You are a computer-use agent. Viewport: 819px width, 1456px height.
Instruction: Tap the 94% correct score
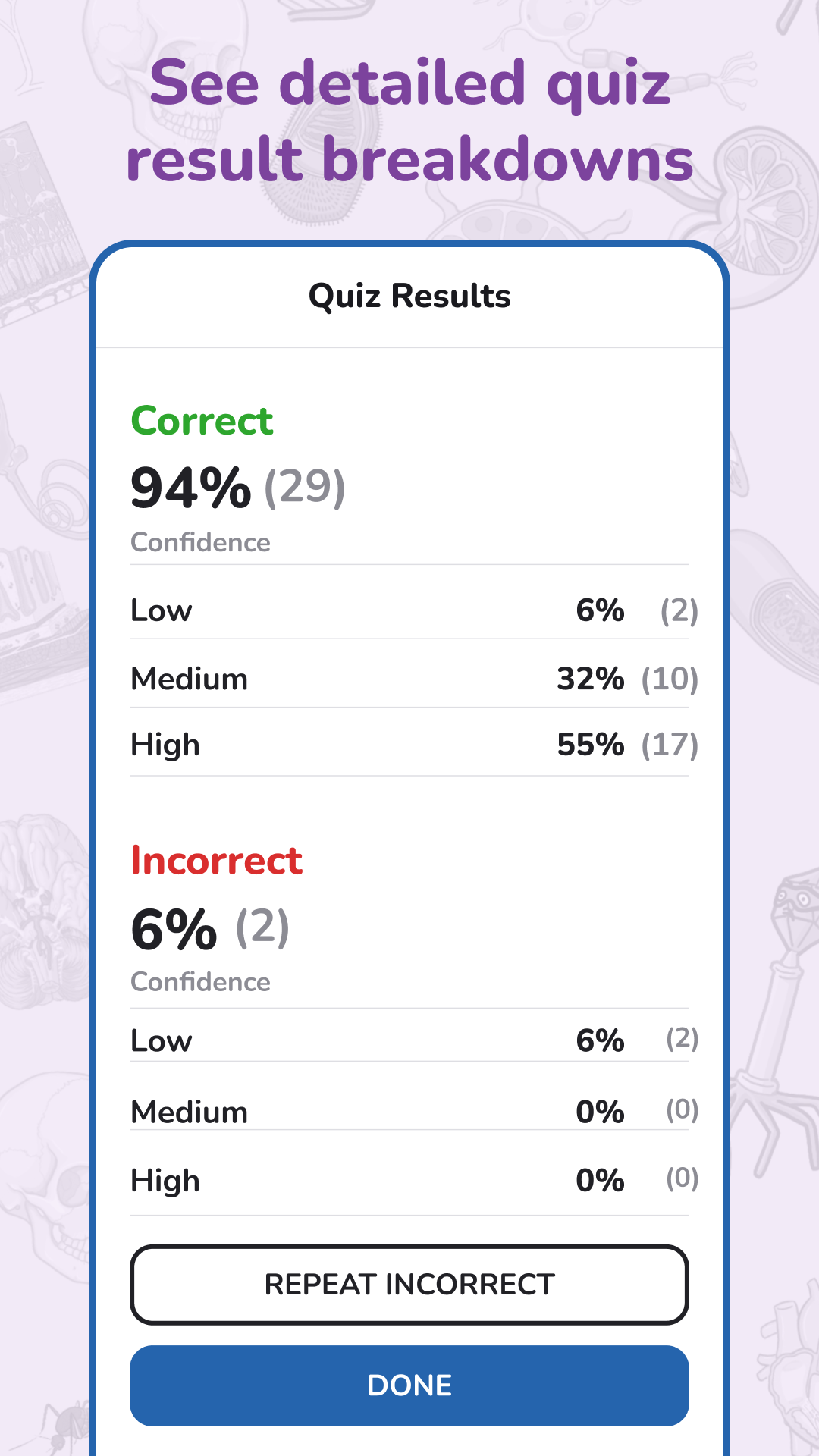190,488
